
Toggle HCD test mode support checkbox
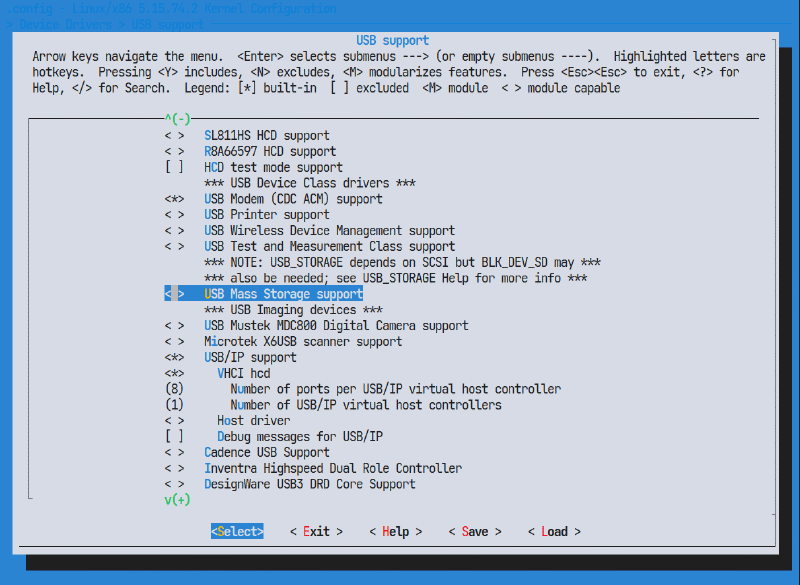point(175,167)
